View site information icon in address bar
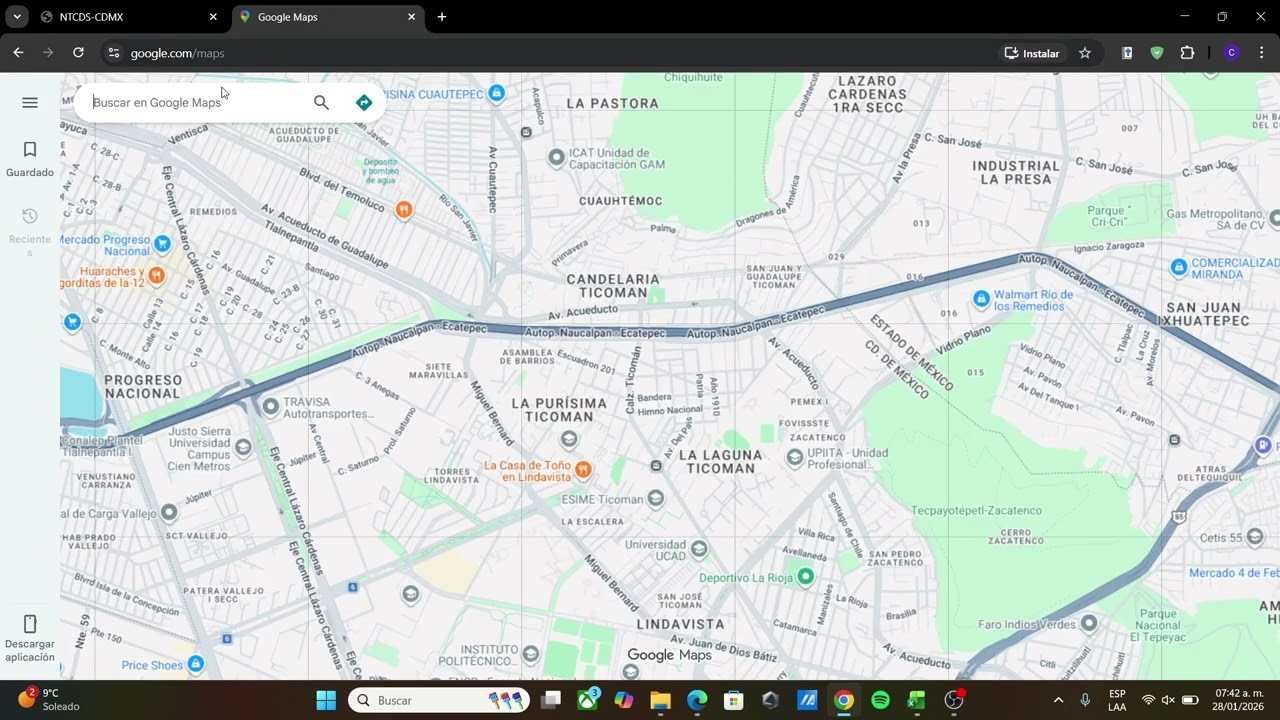Screen dimensions: 1280x720 point(113,53)
